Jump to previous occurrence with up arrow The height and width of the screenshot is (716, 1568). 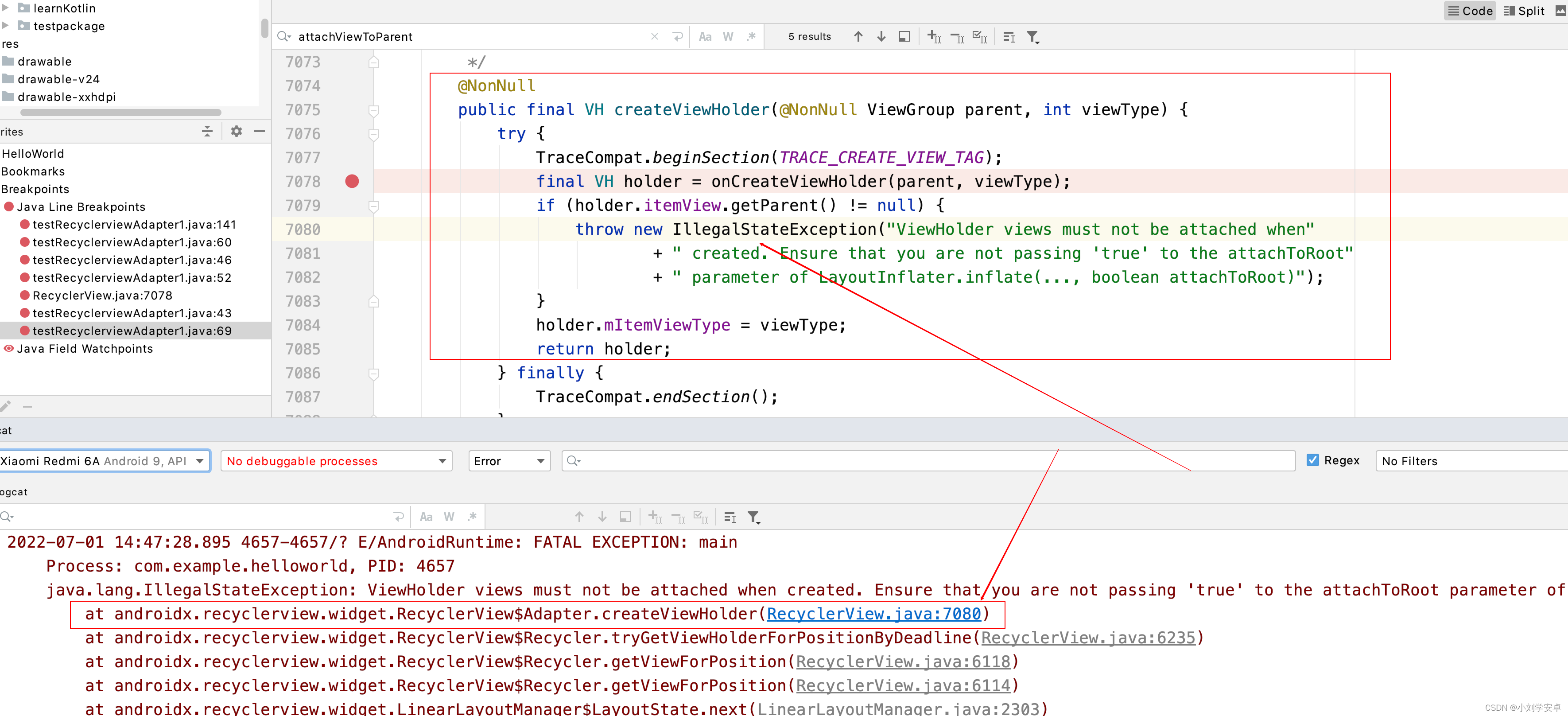(858, 36)
